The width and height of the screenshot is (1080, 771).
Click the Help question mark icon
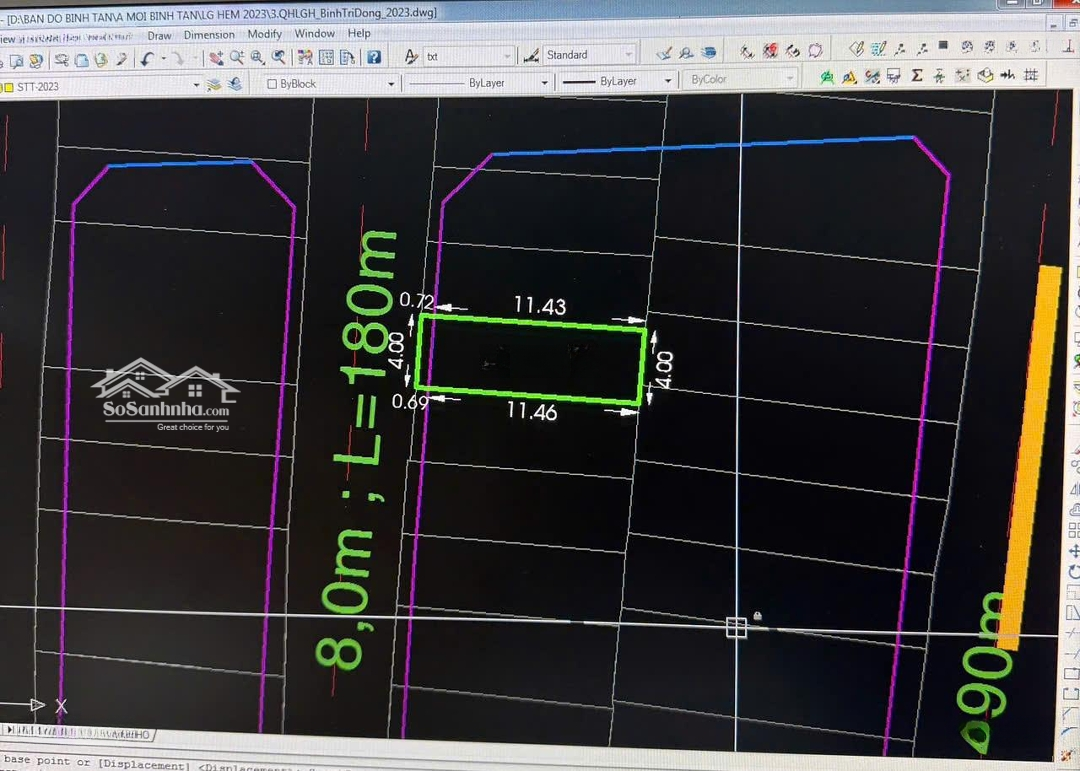pyautogui.click(x=373, y=57)
